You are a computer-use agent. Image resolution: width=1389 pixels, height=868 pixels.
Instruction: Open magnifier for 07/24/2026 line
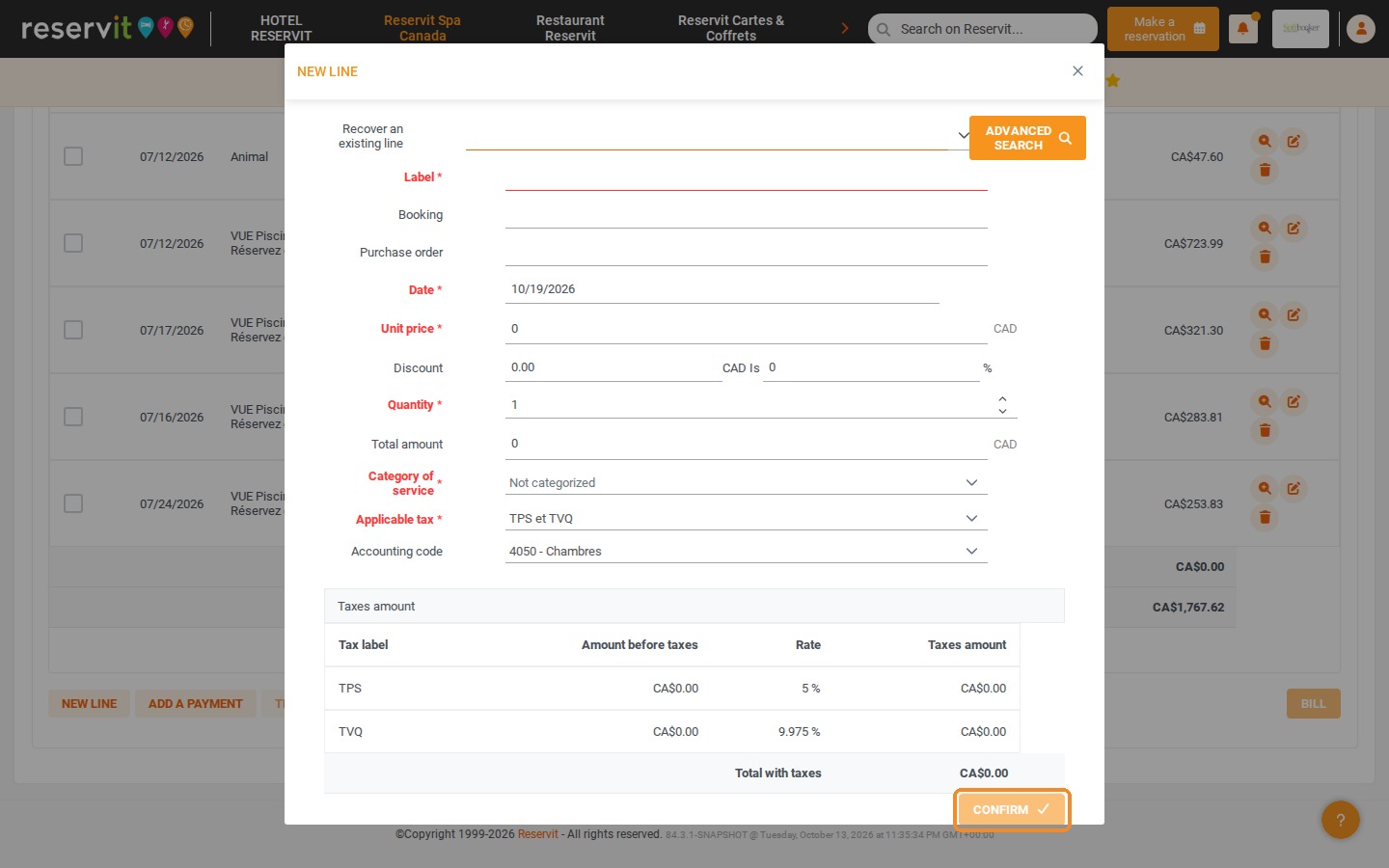1265,488
